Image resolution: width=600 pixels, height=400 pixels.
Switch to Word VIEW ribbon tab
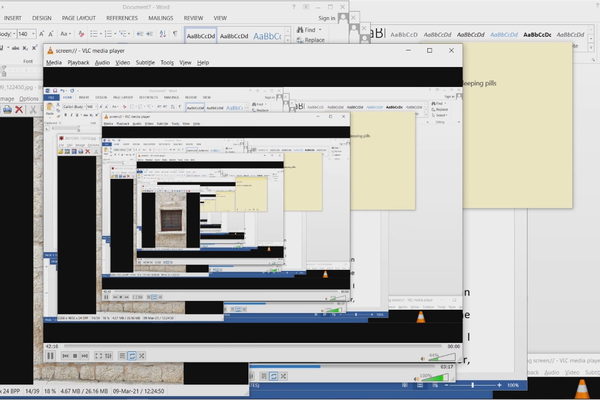coord(220,18)
